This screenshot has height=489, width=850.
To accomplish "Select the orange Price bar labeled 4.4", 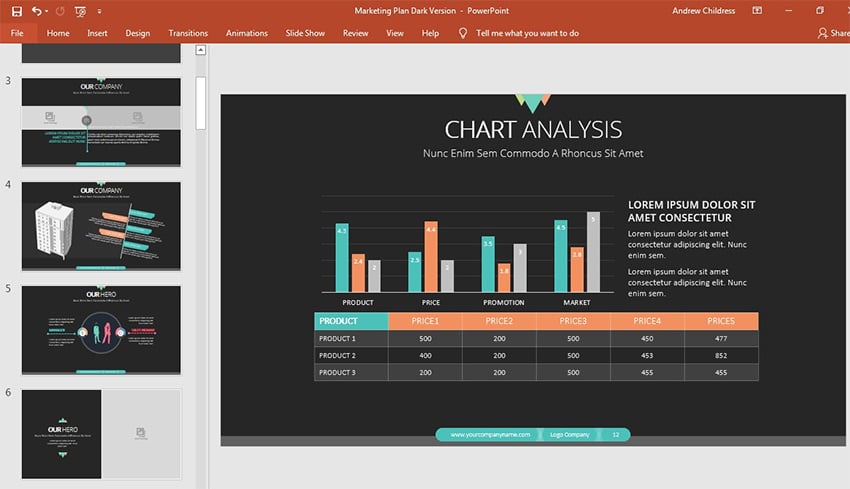I will click(431, 257).
